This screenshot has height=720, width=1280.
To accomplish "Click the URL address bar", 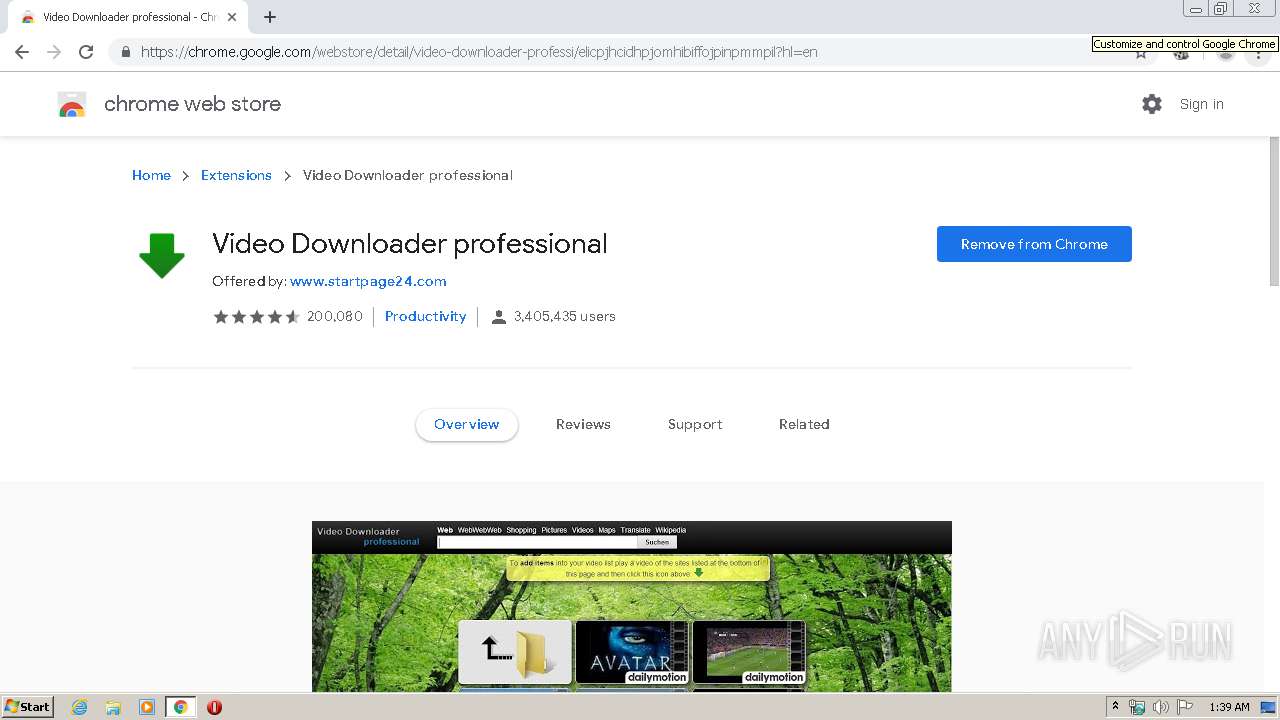I will point(620,52).
